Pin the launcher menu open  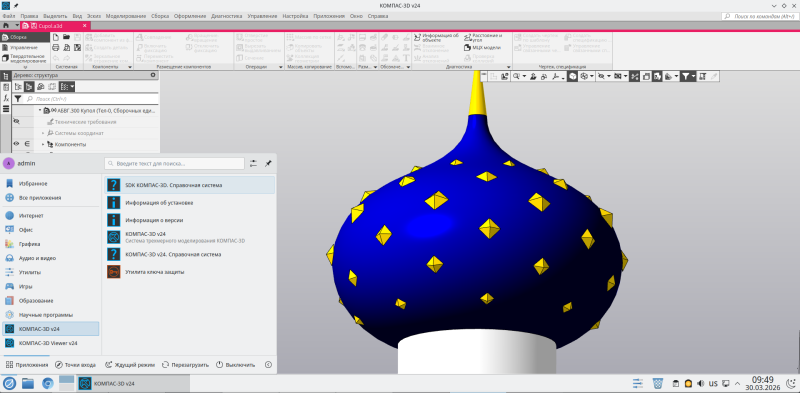[x=268, y=163]
